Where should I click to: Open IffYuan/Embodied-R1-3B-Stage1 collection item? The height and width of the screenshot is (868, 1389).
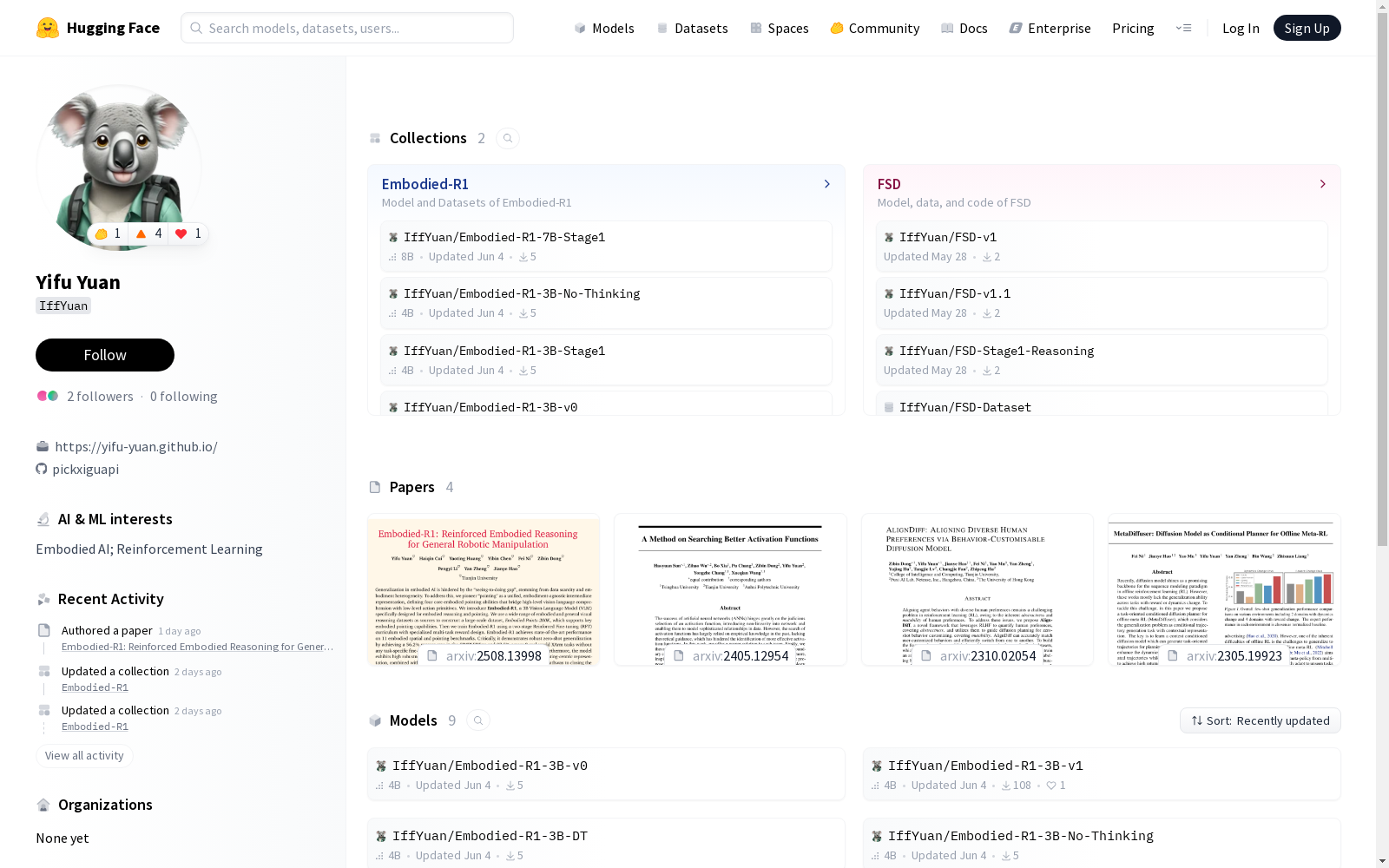[606, 359]
